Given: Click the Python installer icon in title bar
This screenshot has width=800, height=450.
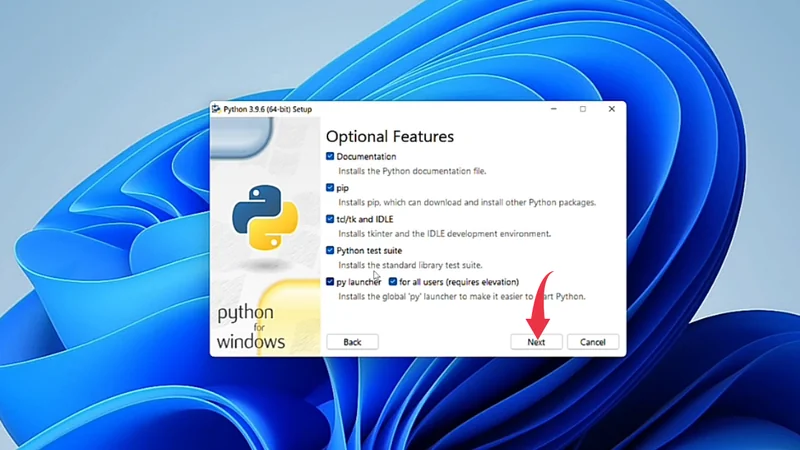Looking at the screenshot, I should tap(217, 109).
